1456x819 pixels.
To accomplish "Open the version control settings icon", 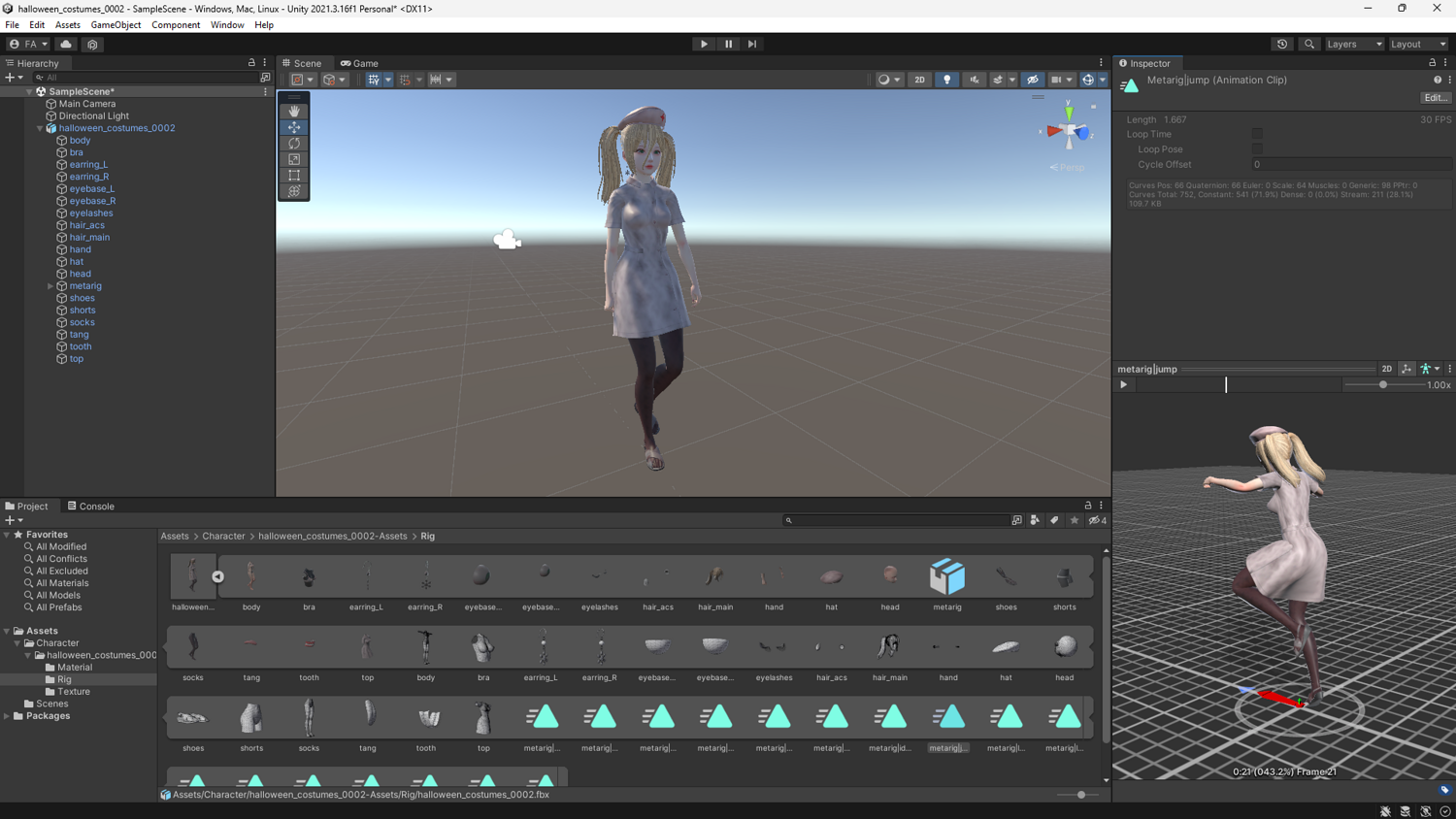I will pyautogui.click(x=92, y=44).
